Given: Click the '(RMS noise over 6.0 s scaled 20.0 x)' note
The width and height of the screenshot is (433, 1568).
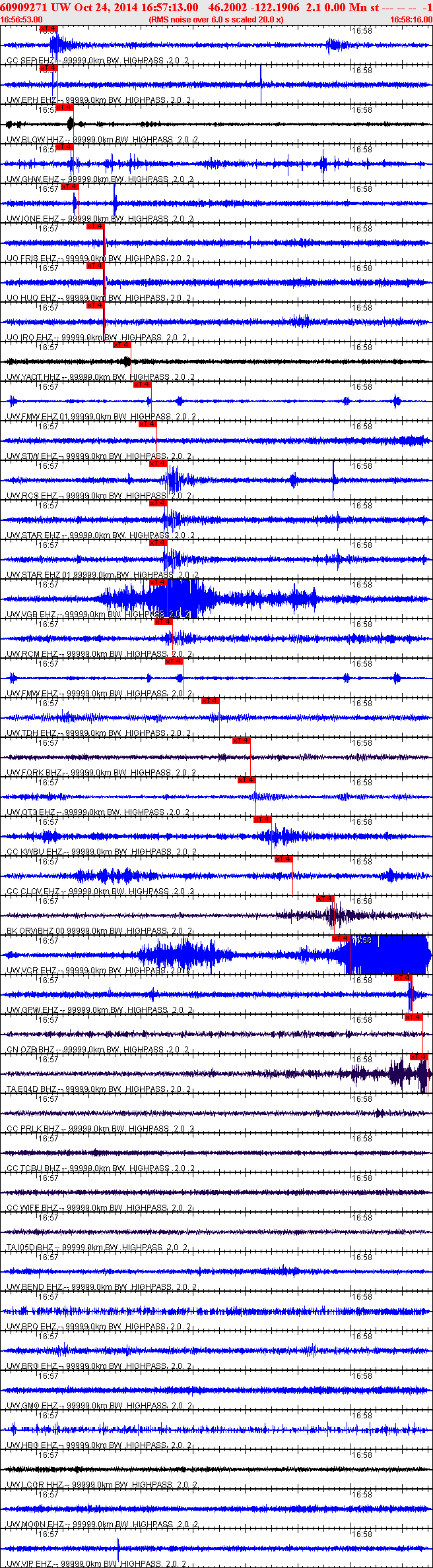Looking at the screenshot, I should pyautogui.click(x=216, y=20).
